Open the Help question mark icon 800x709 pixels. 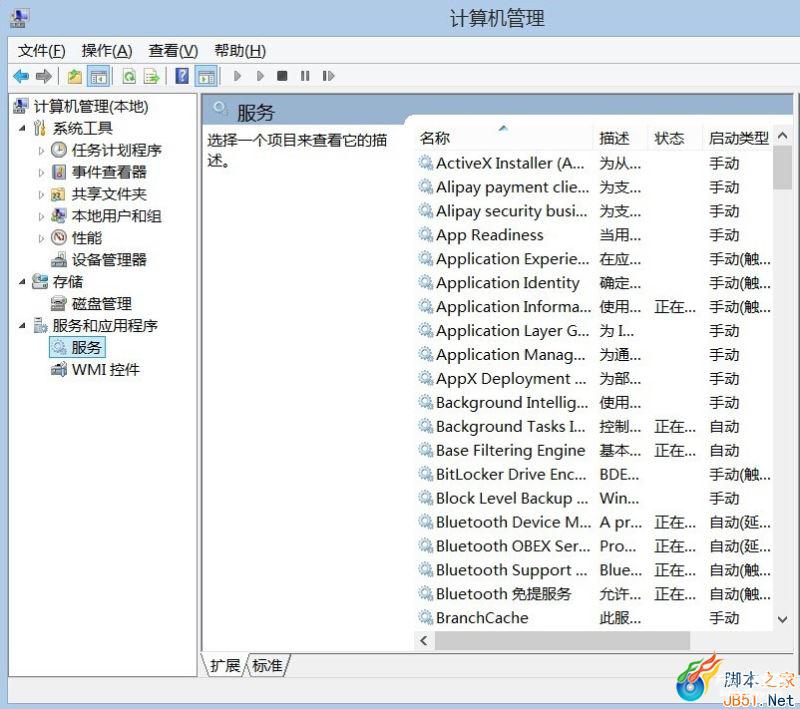point(182,76)
